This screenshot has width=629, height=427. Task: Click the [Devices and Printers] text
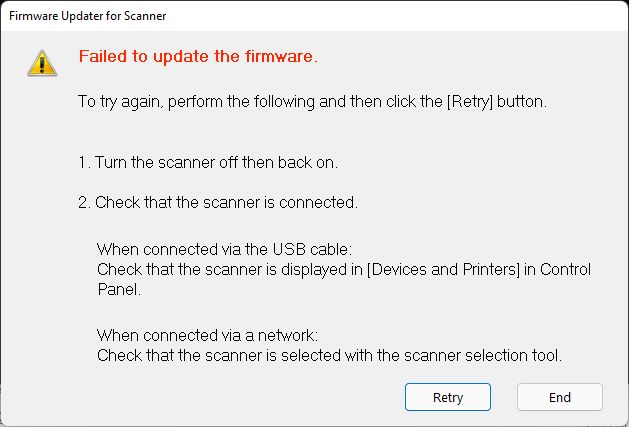tap(443, 269)
